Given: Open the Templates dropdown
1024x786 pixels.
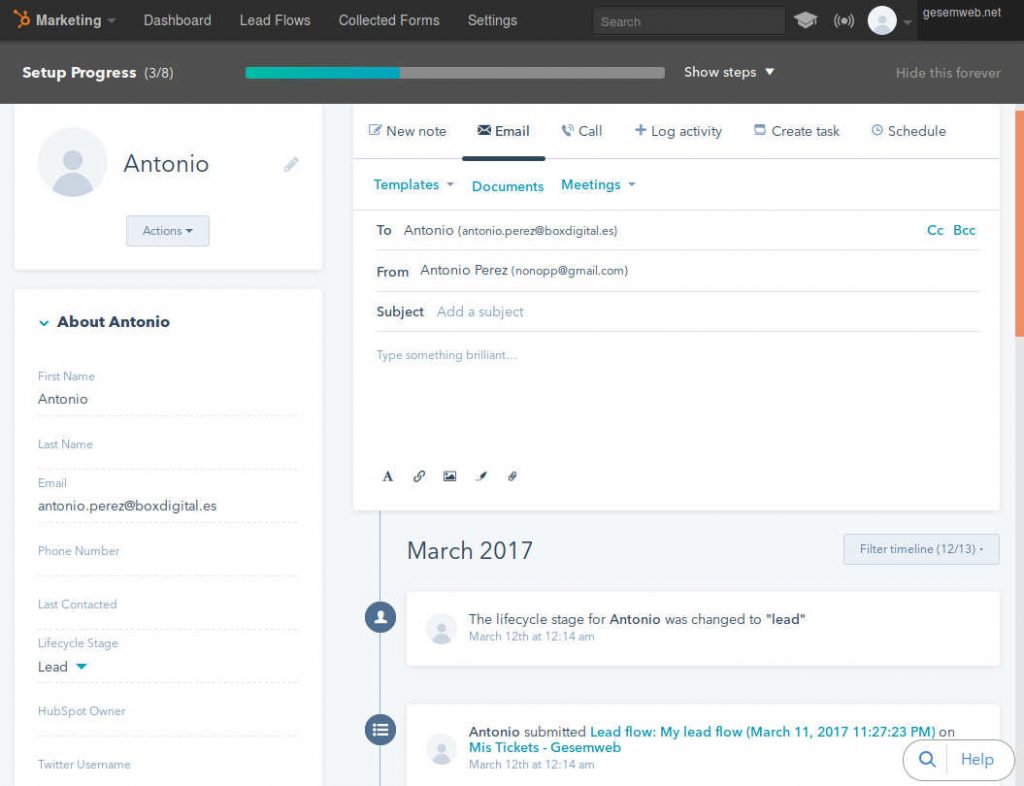Looking at the screenshot, I should coord(412,184).
